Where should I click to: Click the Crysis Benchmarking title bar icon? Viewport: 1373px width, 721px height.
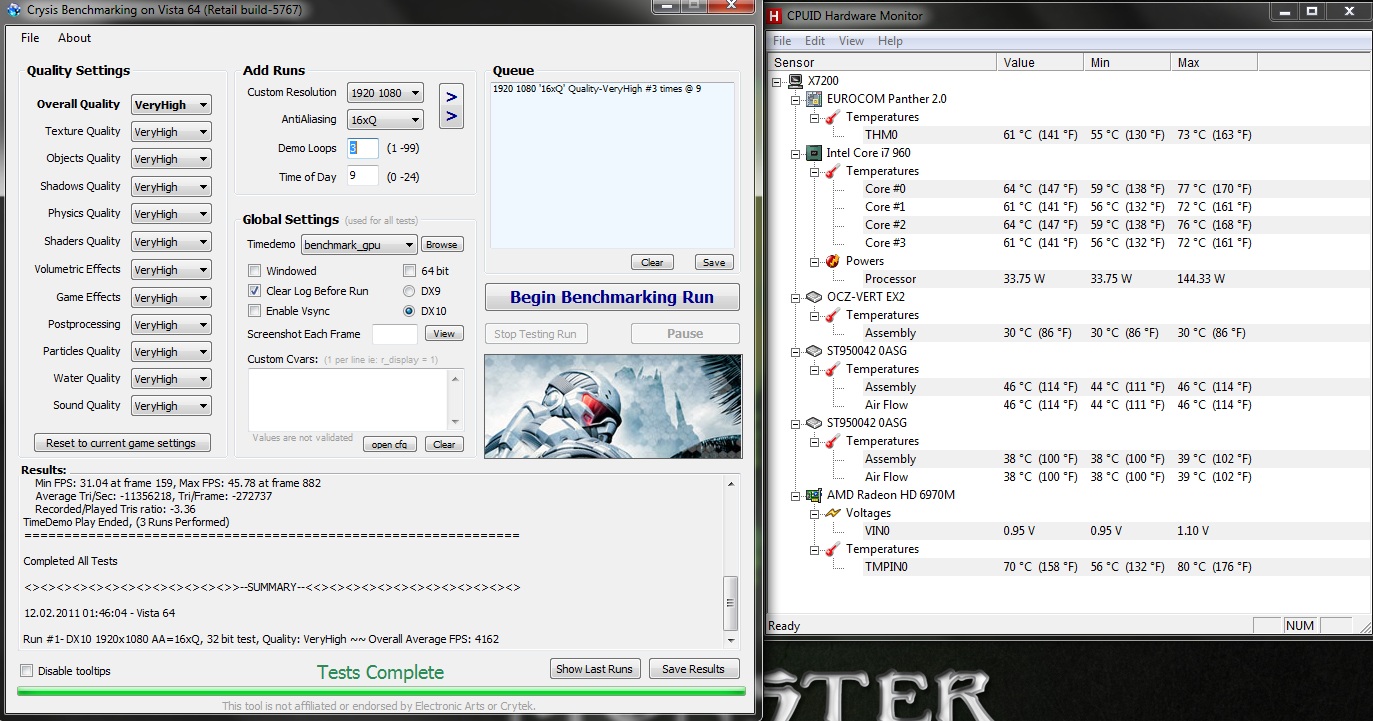point(13,10)
